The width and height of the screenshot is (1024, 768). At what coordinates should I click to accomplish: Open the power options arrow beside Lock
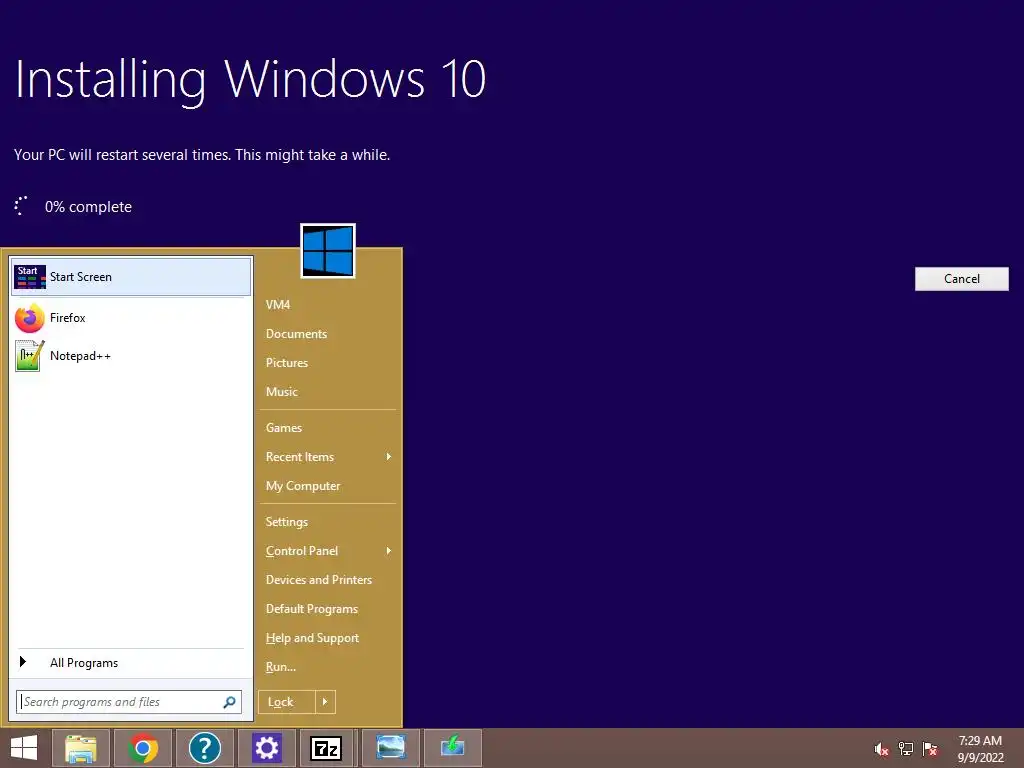point(325,702)
